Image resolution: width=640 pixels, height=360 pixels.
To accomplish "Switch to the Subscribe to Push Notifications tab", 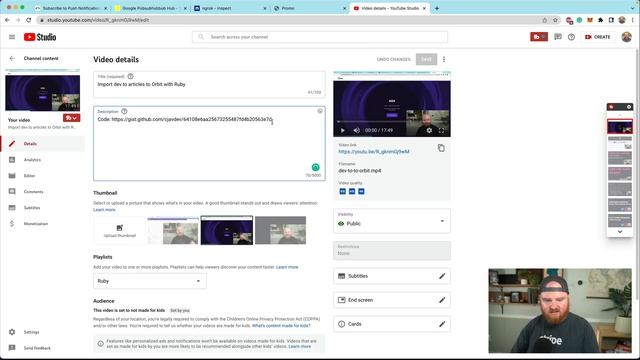I will coord(71,8).
